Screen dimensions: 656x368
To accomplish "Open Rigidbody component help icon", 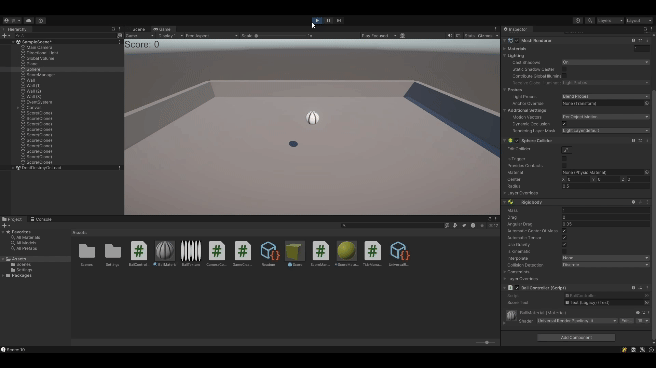I will pyautogui.click(x=633, y=202).
